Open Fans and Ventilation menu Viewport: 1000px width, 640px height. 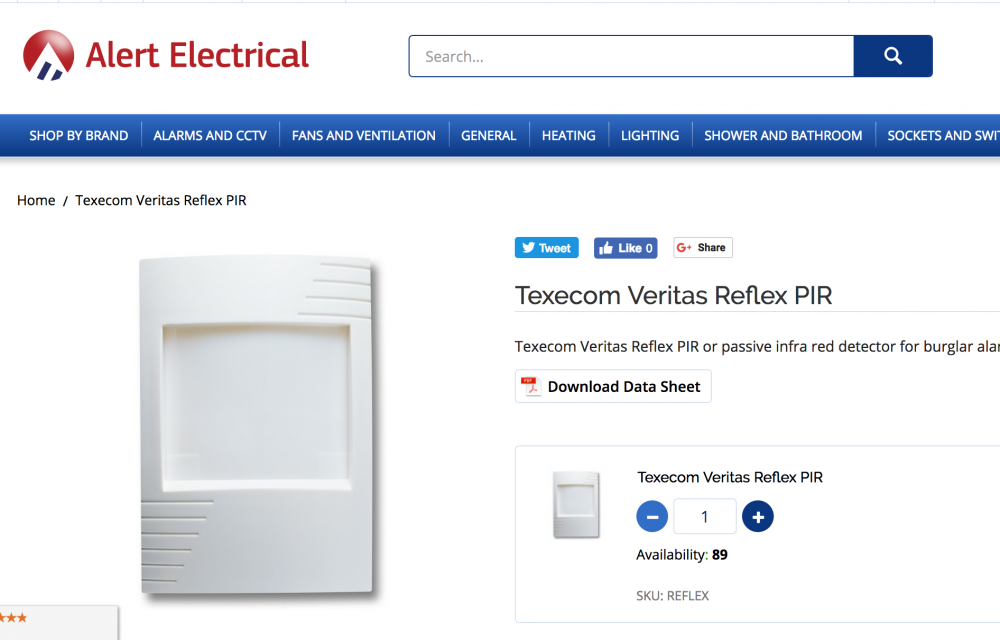coord(364,136)
